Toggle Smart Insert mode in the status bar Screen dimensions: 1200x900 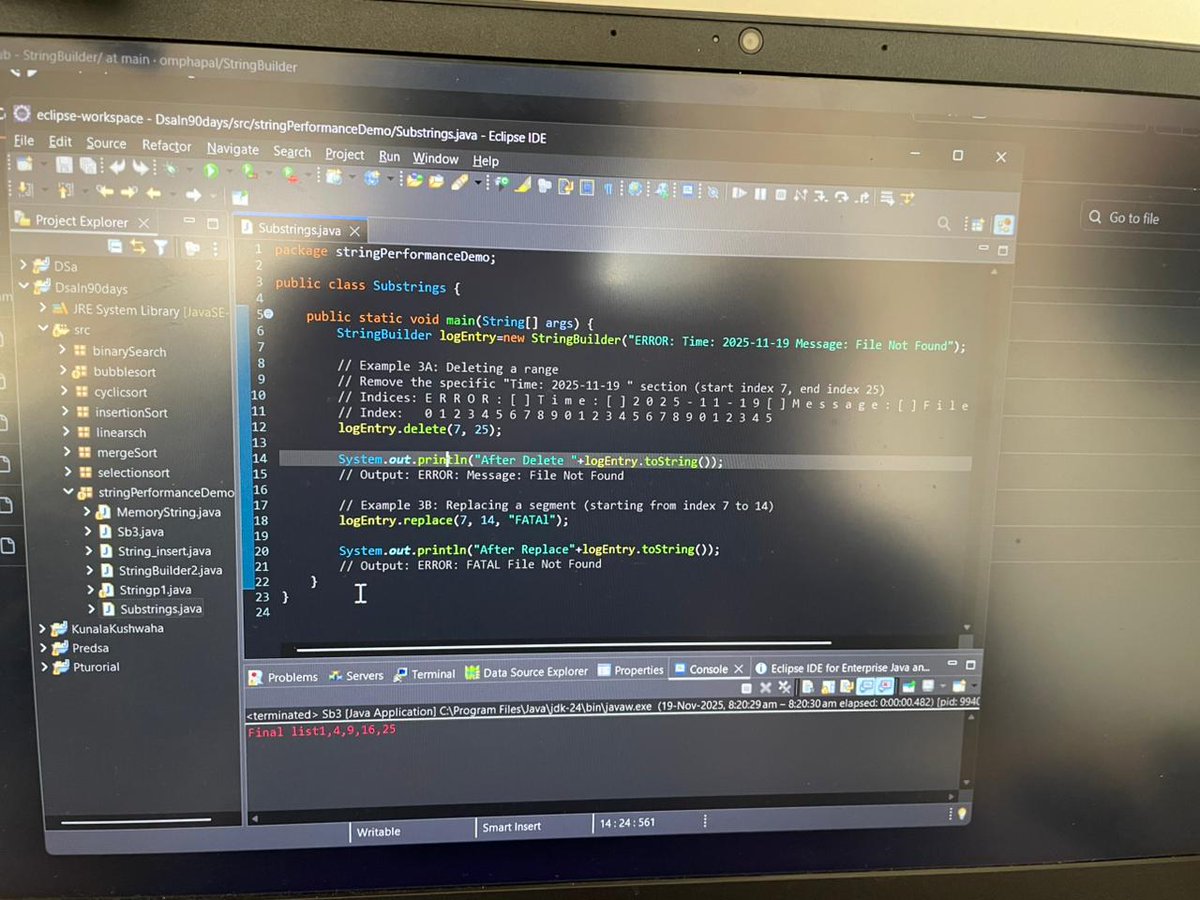[x=513, y=827]
